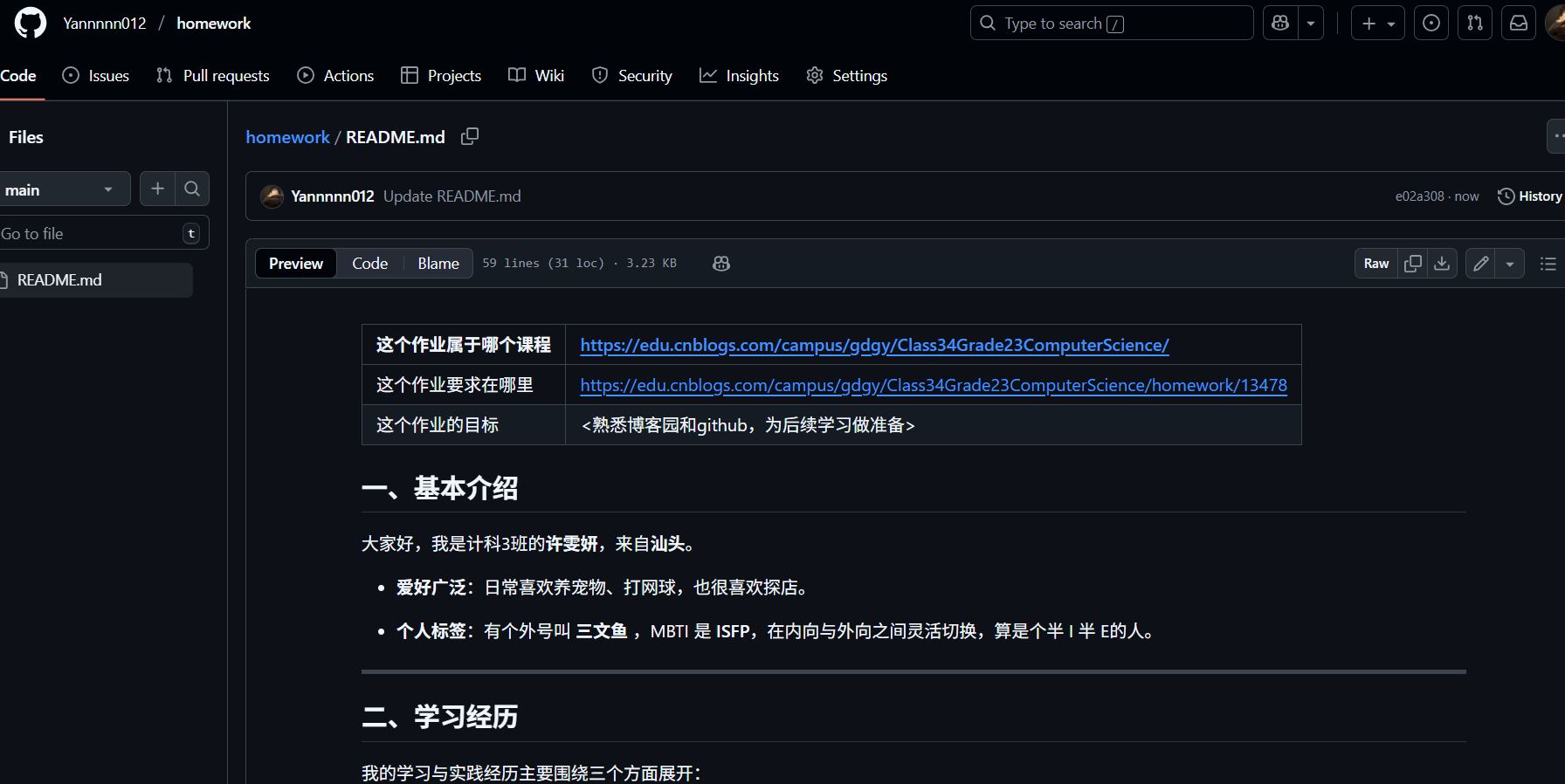The width and height of the screenshot is (1565, 784).
Task: Download raw file icon
Action: [1443, 264]
